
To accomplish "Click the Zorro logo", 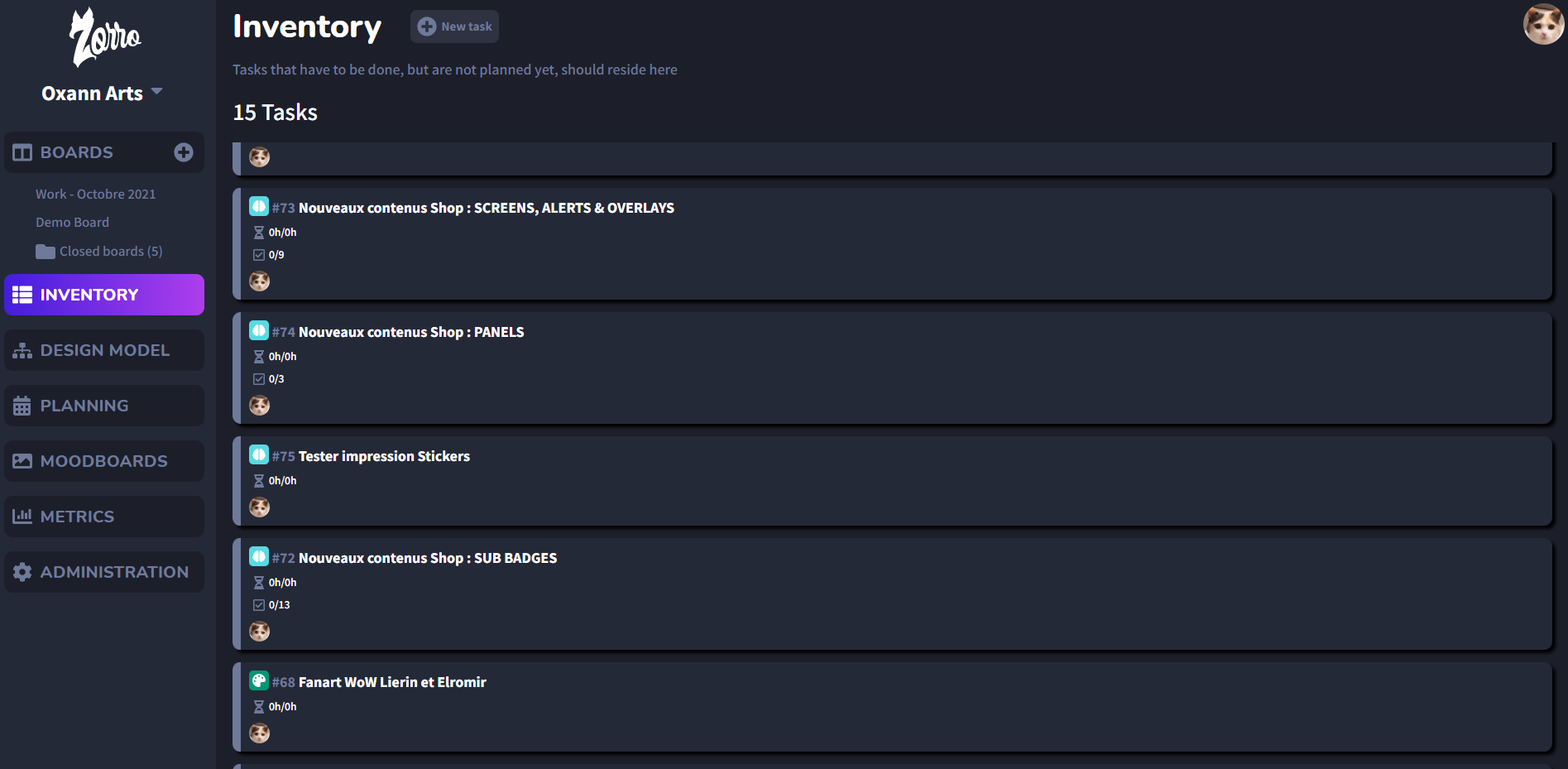I will [x=104, y=37].
